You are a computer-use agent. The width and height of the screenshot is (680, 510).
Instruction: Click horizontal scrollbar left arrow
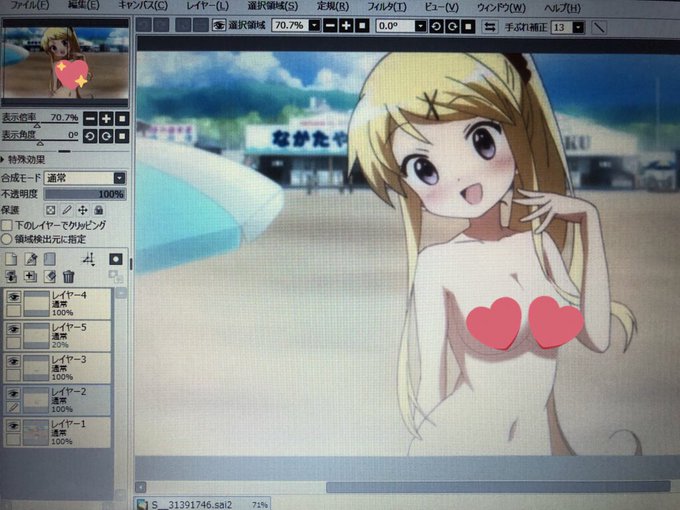coord(141,487)
